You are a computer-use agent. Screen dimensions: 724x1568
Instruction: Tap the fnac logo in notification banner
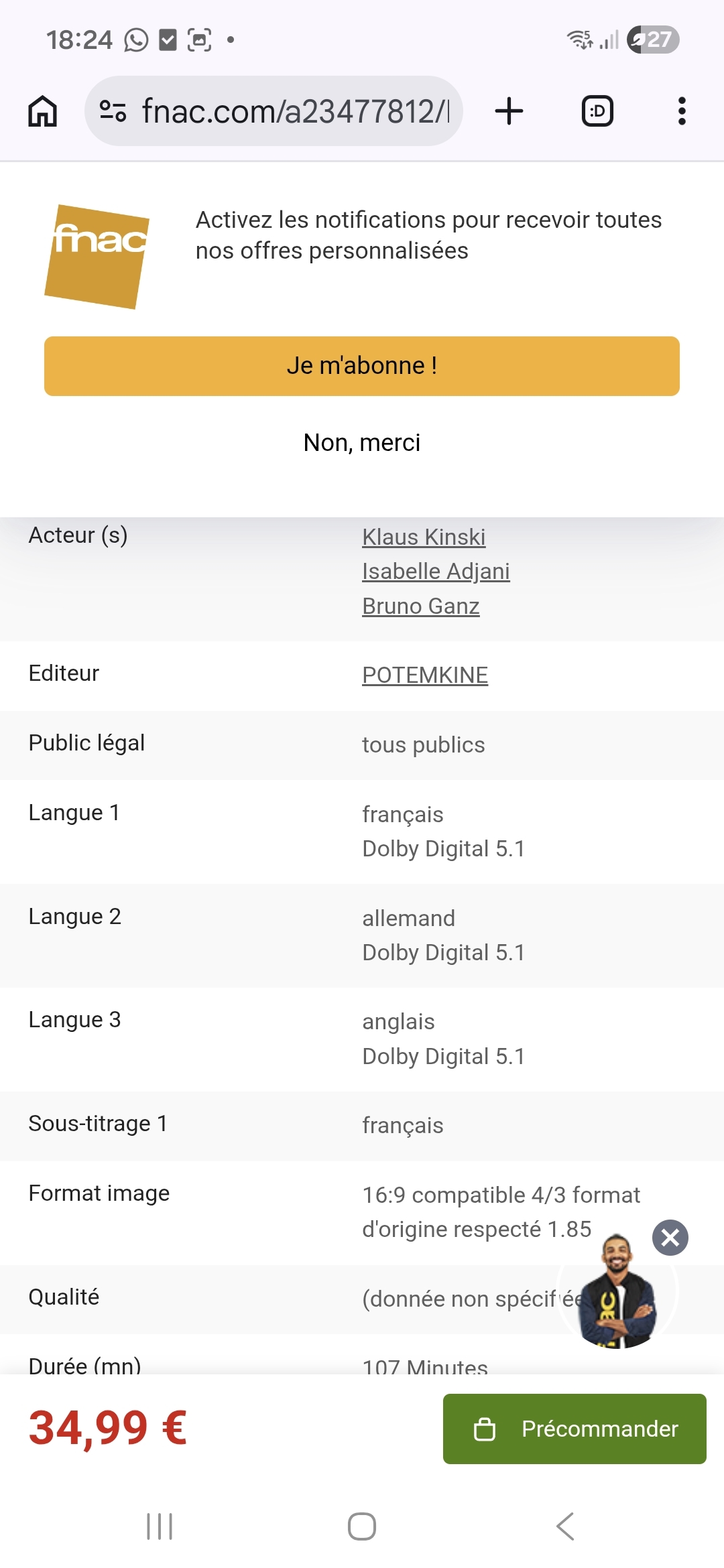pyautogui.click(x=97, y=257)
